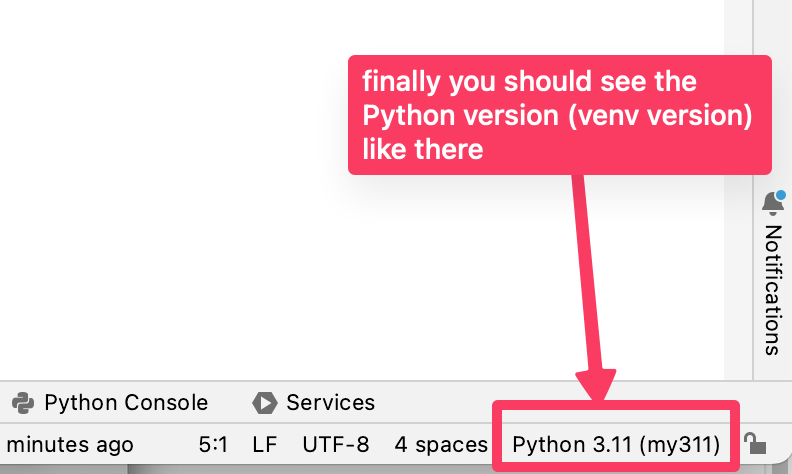Click the Python Console snake icon
This screenshot has width=792, height=474.
(x=22, y=403)
